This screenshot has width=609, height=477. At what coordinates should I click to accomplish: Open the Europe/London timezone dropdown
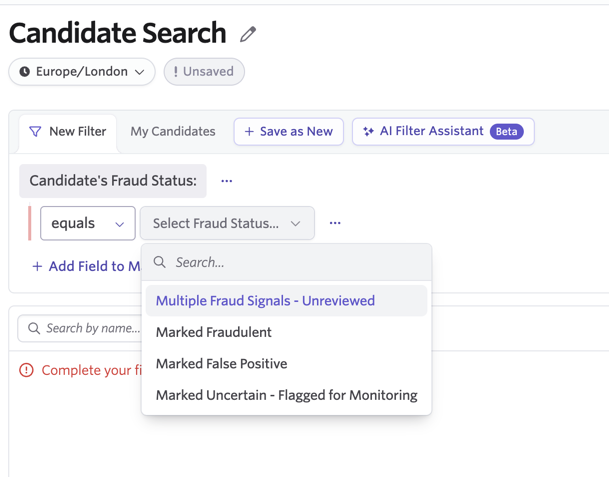[x=82, y=72]
